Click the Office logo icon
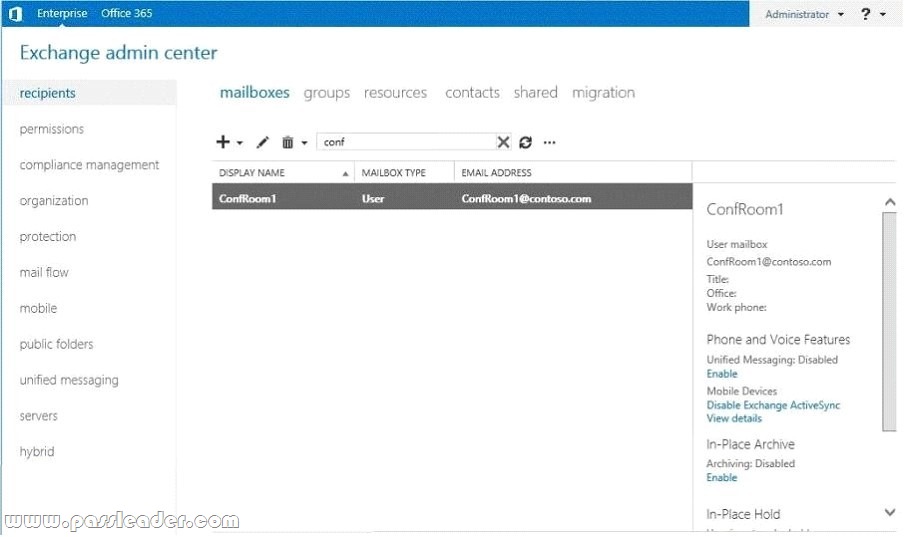905x537 pixels. (x=16, y=13)
